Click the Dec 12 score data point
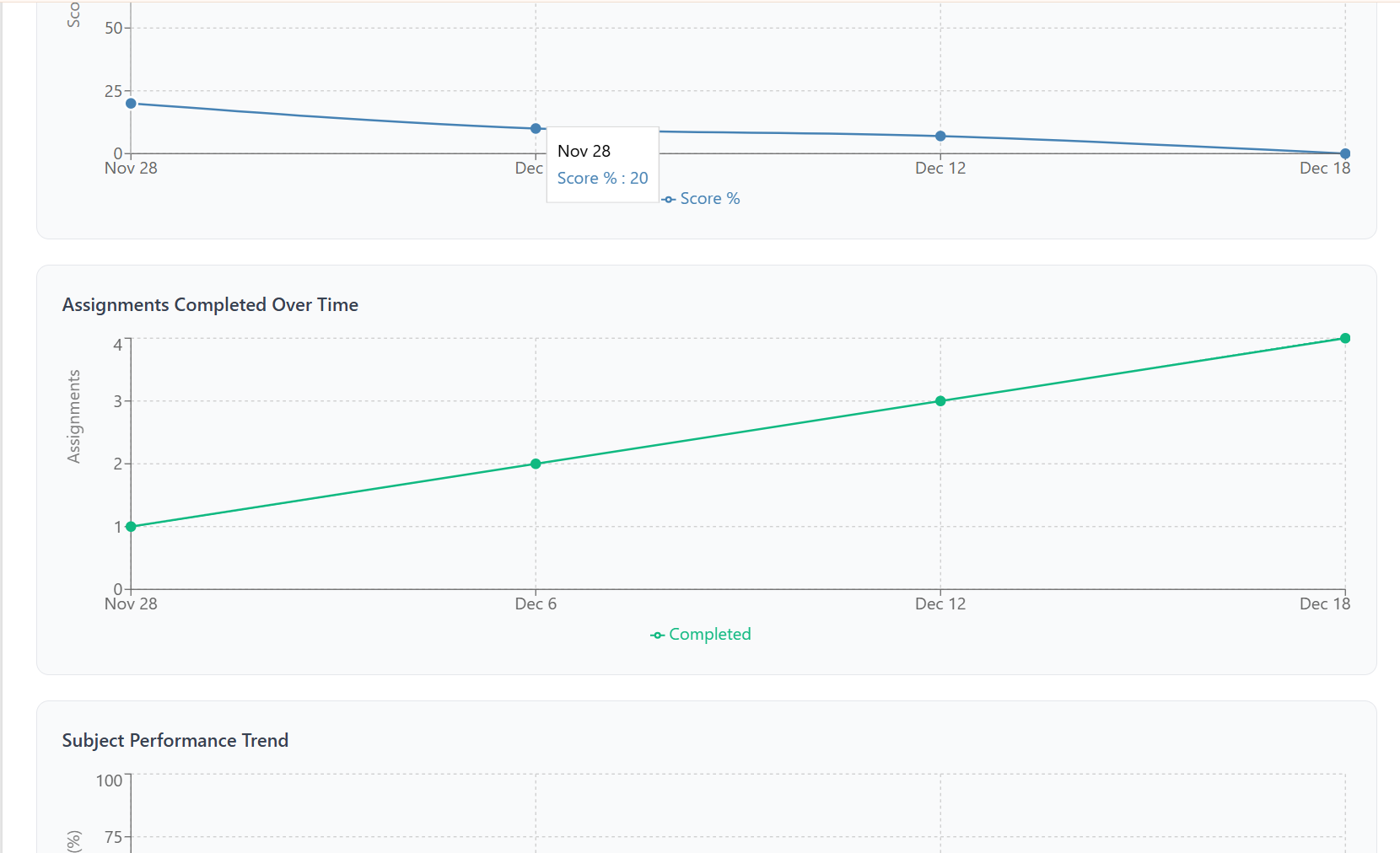Viewport: 1400px width, 853px height. click(x=940, y=137)
